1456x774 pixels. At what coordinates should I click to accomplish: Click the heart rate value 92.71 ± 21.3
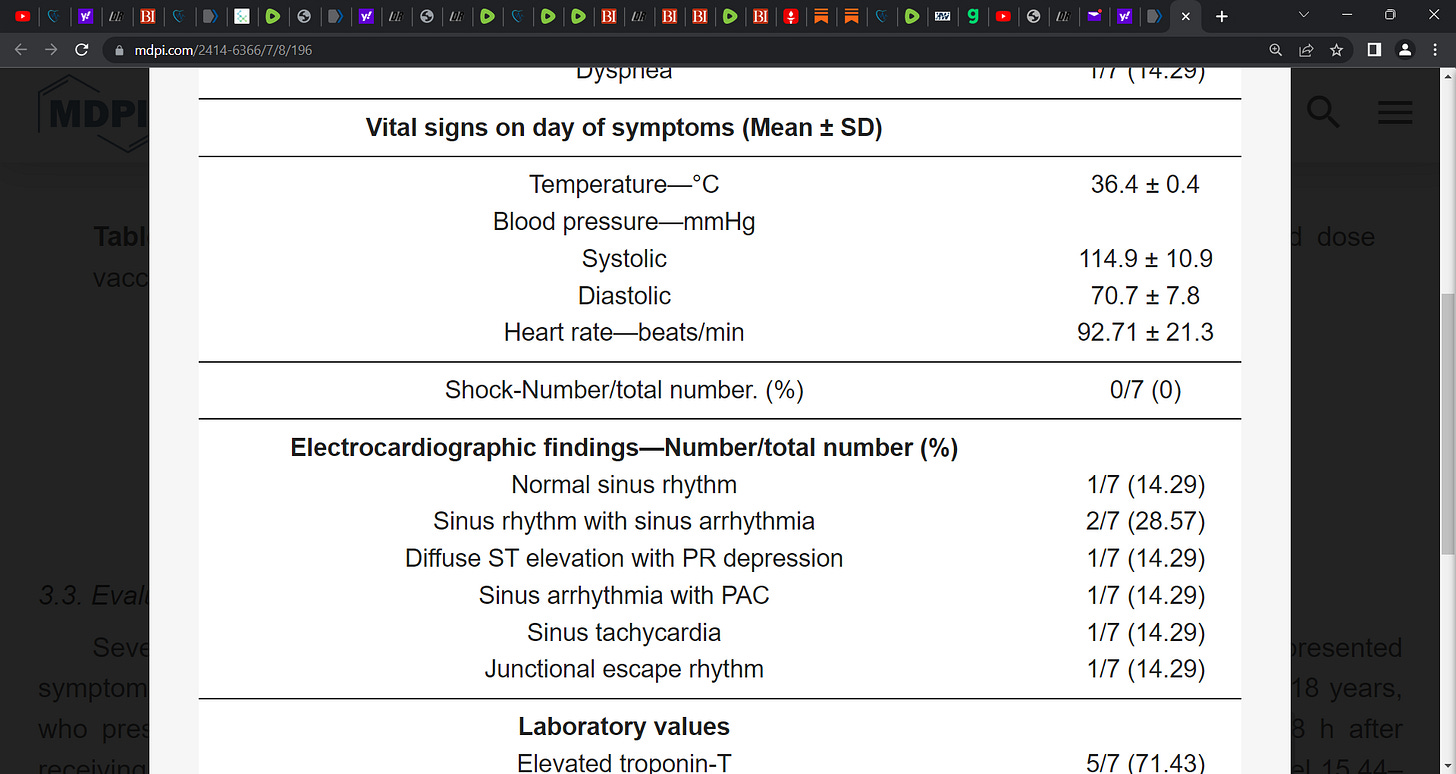(x=1145, y=333)
